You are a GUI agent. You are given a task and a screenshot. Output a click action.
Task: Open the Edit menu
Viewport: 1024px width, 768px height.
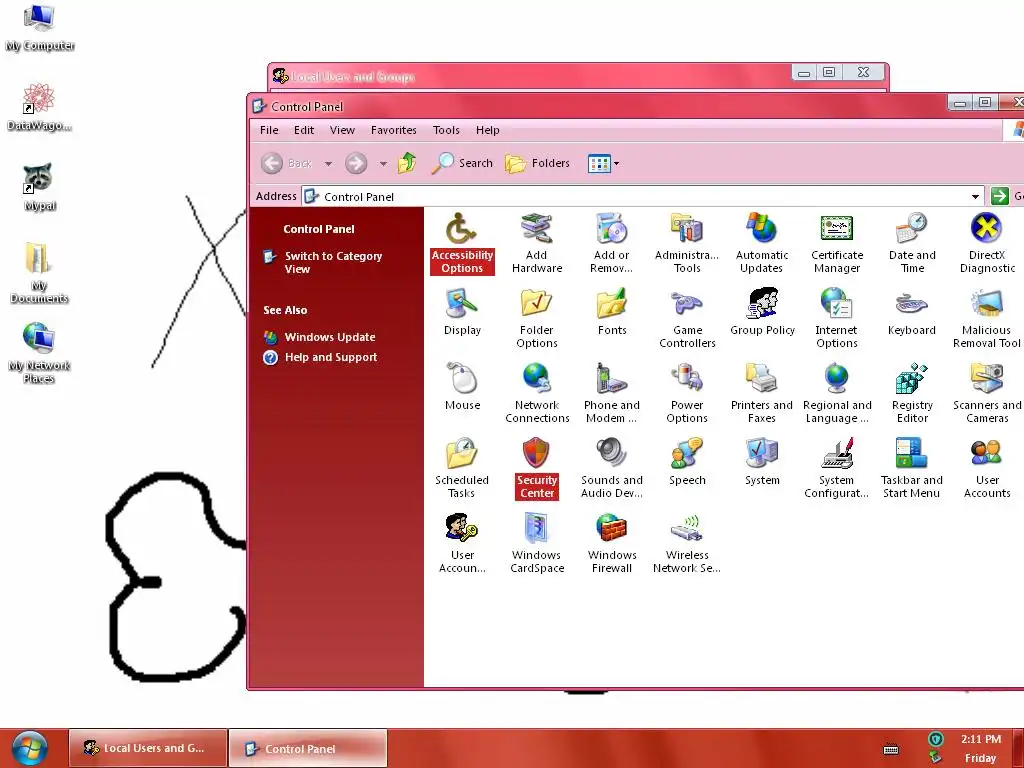coord(304,130)
